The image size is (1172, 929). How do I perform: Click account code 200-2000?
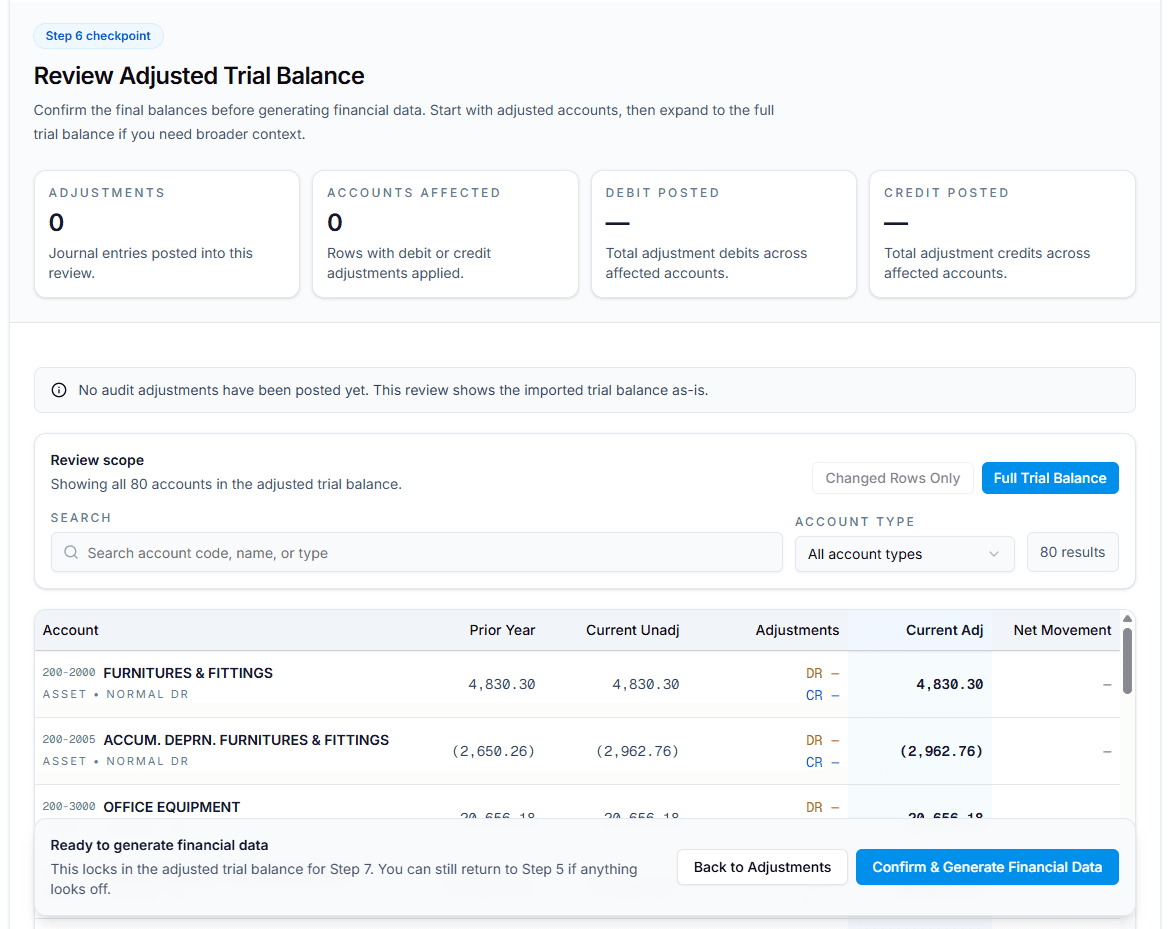click(69, 673)
